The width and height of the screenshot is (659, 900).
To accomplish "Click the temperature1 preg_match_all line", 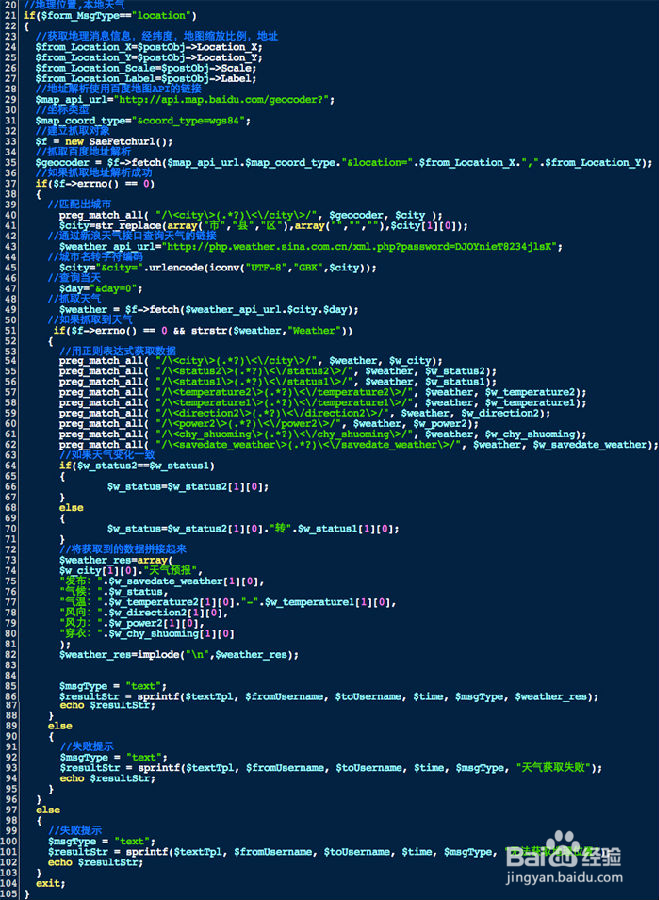I will (323, 403).
